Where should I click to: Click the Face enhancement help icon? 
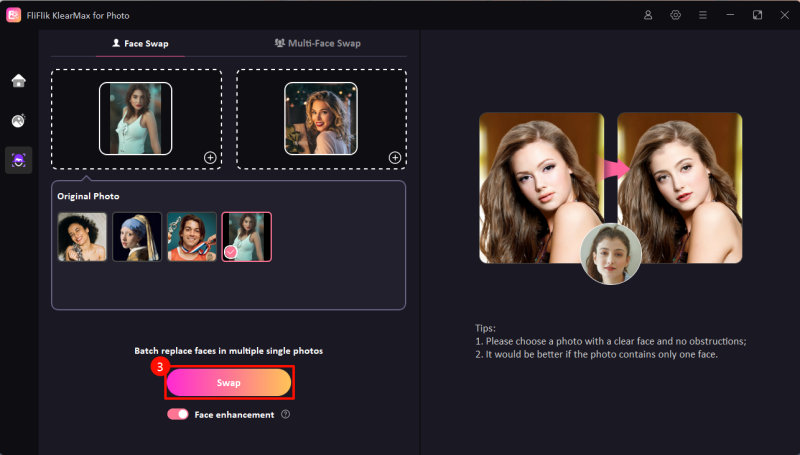coord(286,414)
